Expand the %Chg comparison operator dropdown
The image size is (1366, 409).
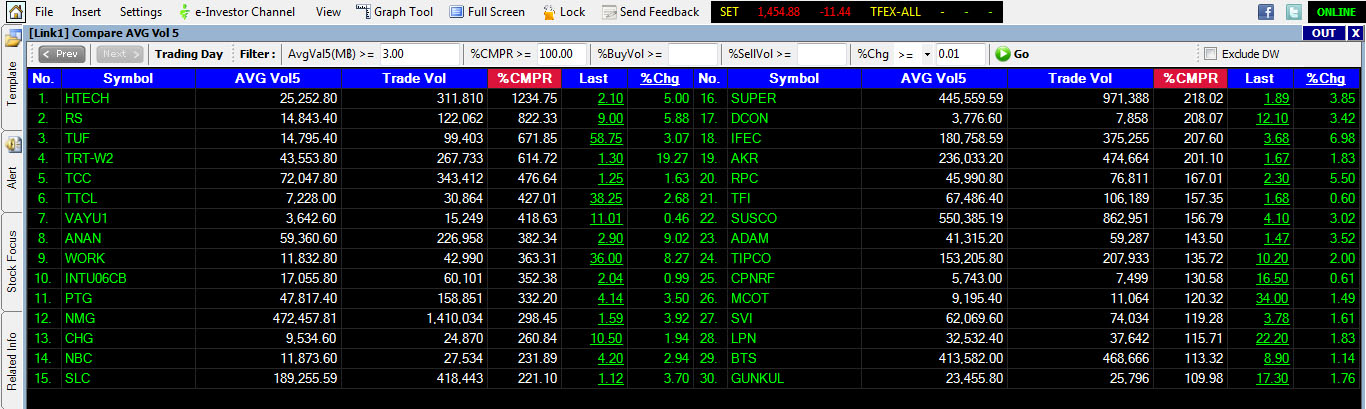point(913,54)
